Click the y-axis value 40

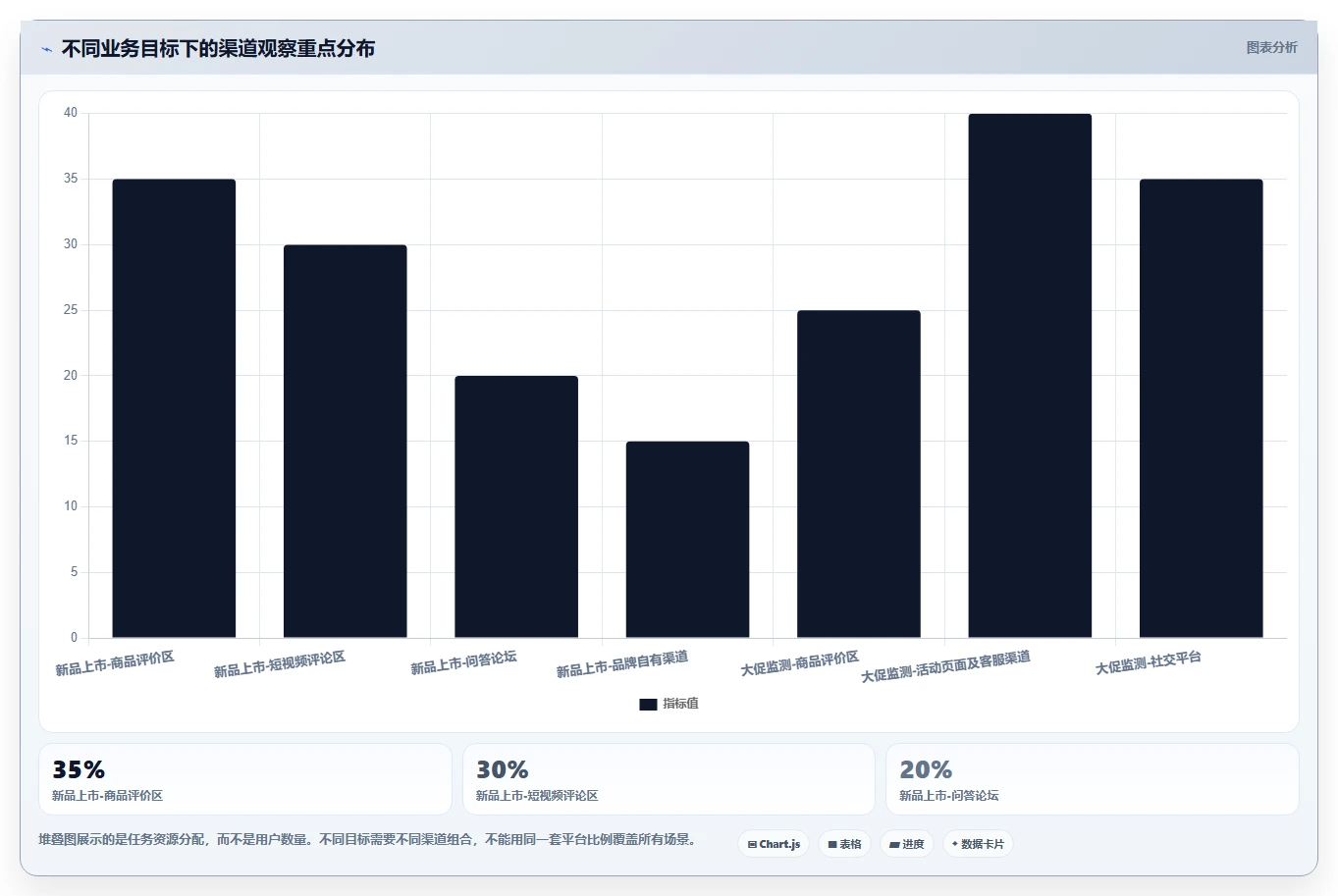71,113
